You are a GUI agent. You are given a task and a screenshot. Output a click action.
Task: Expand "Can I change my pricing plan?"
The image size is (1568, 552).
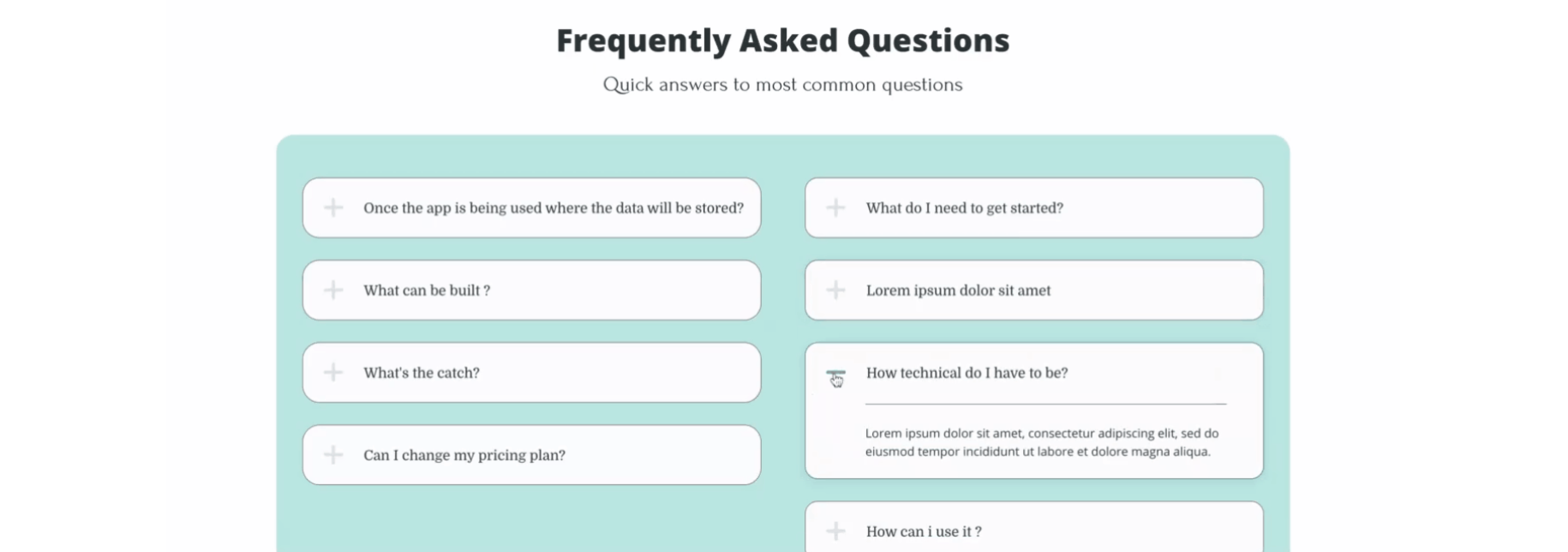click(464, 455)
